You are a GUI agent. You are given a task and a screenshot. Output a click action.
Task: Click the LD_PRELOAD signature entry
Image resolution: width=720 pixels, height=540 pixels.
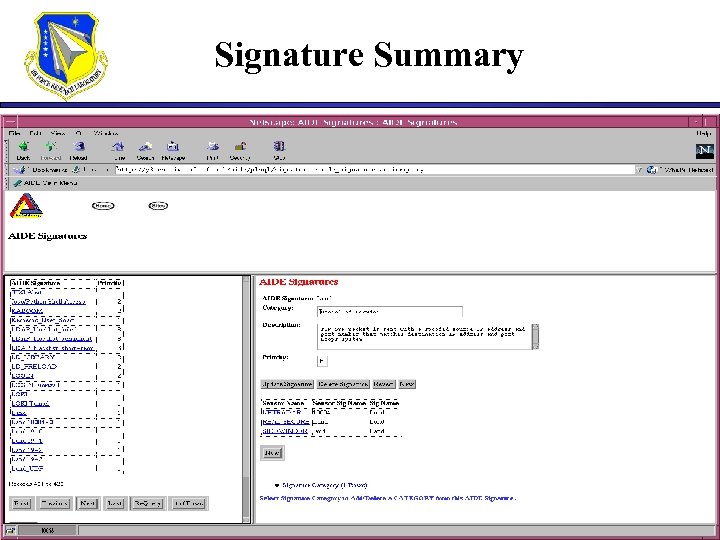point(34,366)
